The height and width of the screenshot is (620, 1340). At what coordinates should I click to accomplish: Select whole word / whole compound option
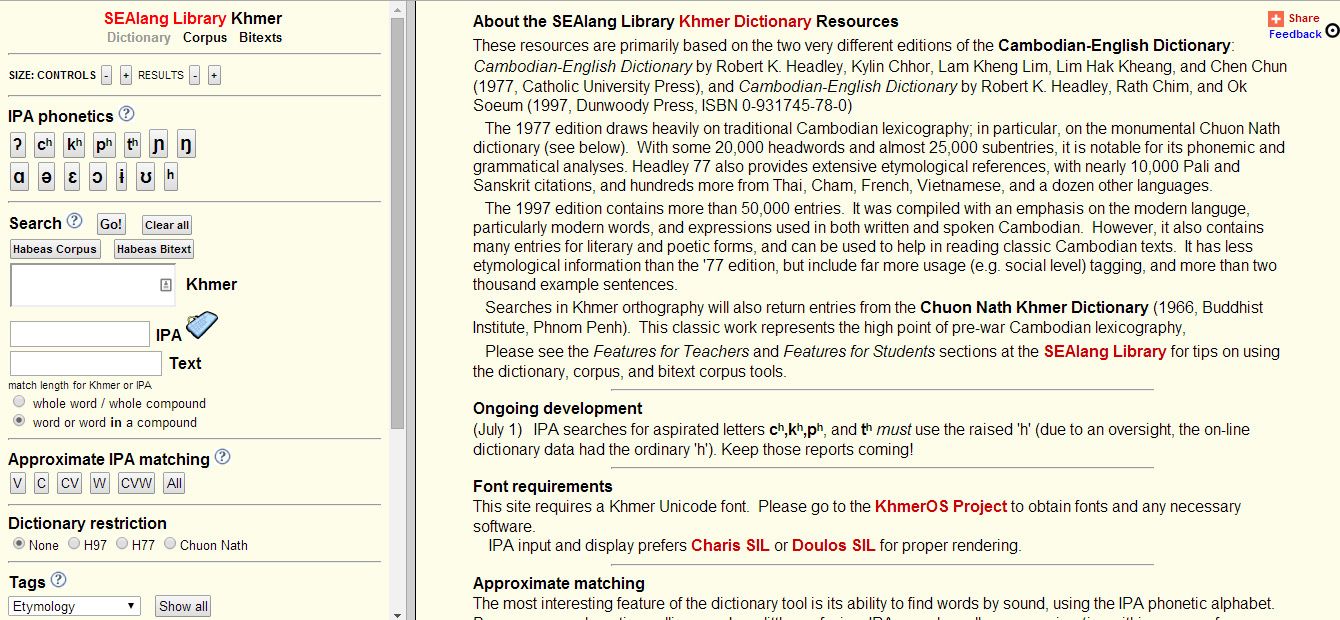click(19, 403)
